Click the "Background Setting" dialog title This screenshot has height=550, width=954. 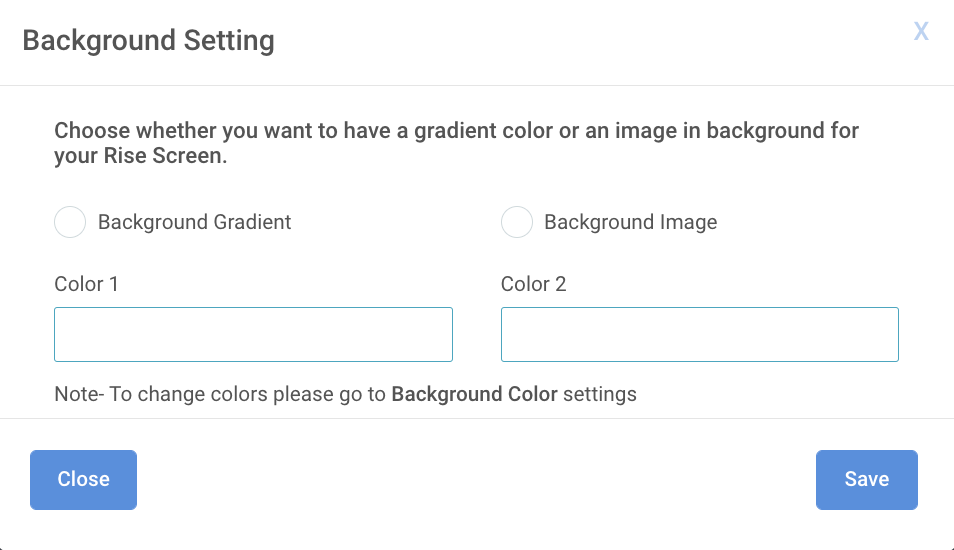(x=148, y=41)
